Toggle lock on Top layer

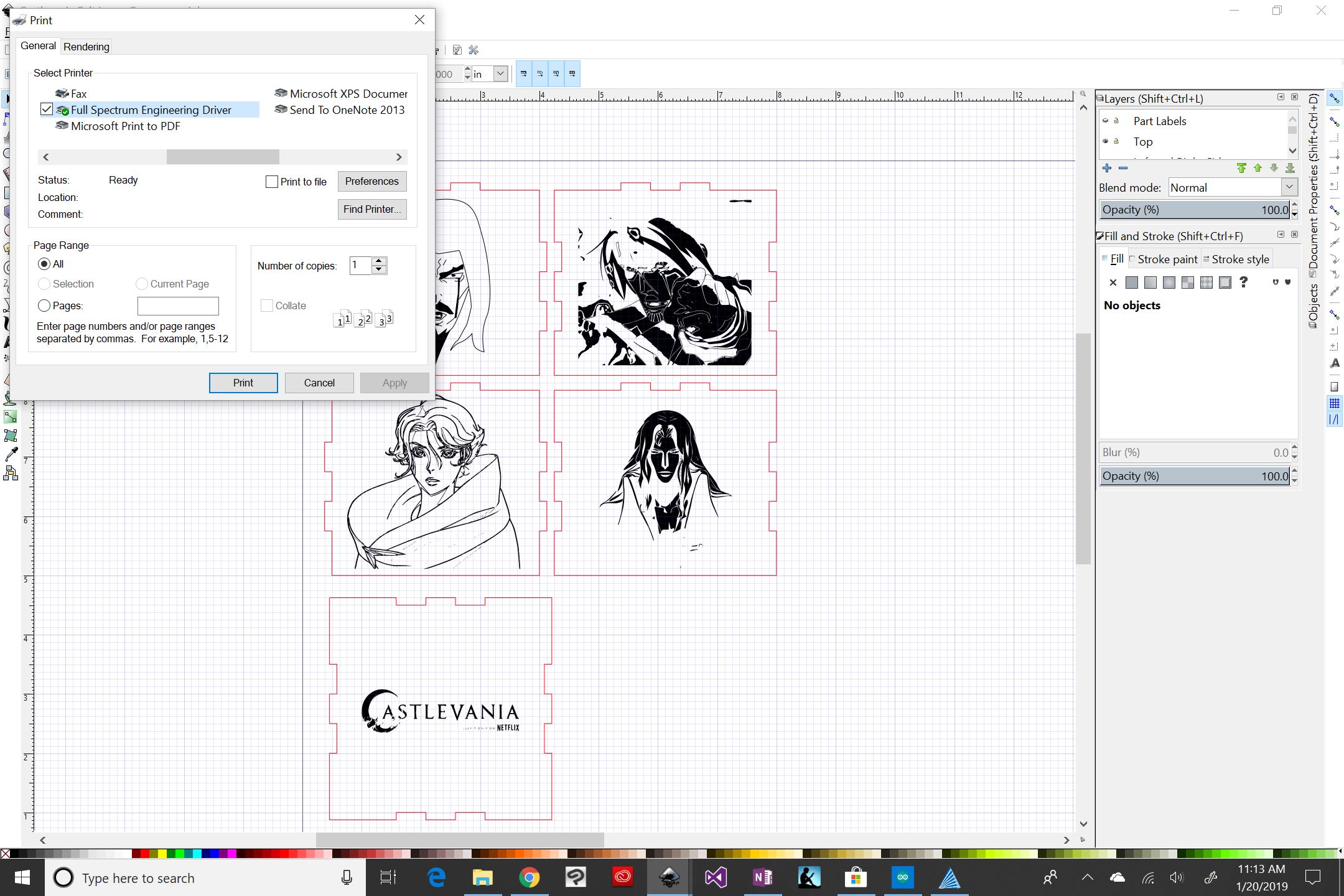[x=1117, y=141]
